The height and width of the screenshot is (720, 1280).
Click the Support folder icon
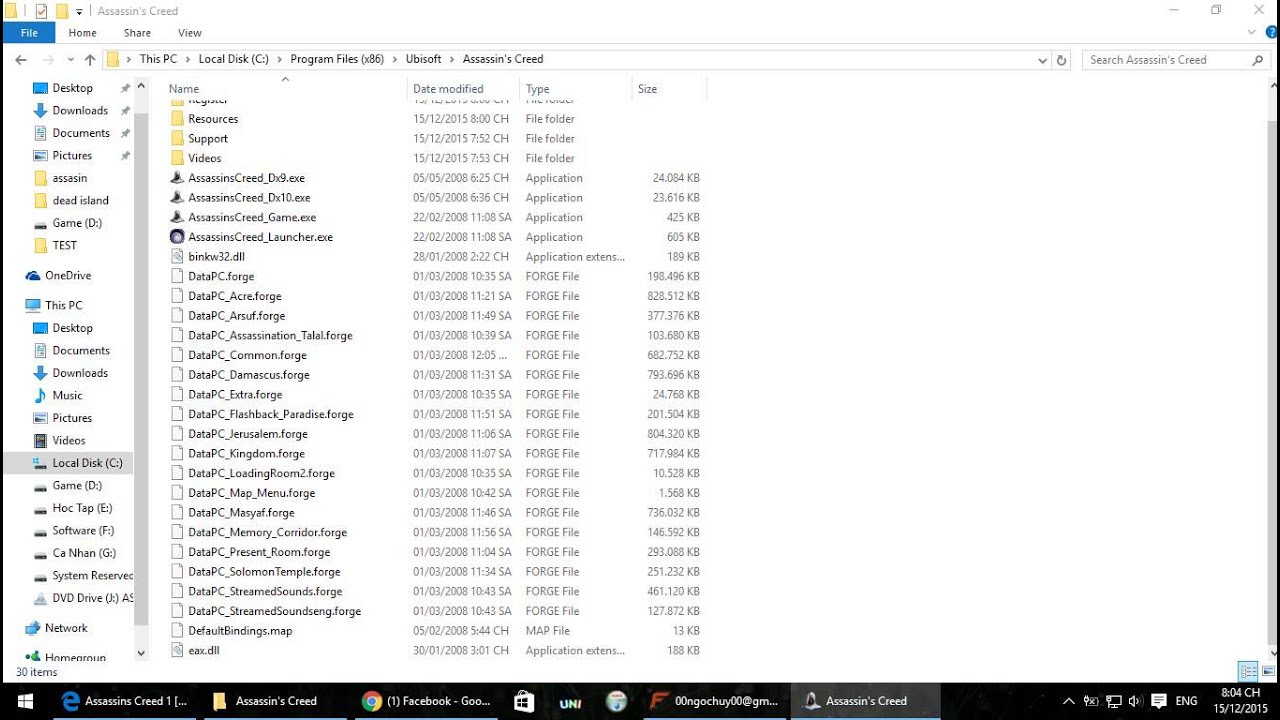[177, 139]
